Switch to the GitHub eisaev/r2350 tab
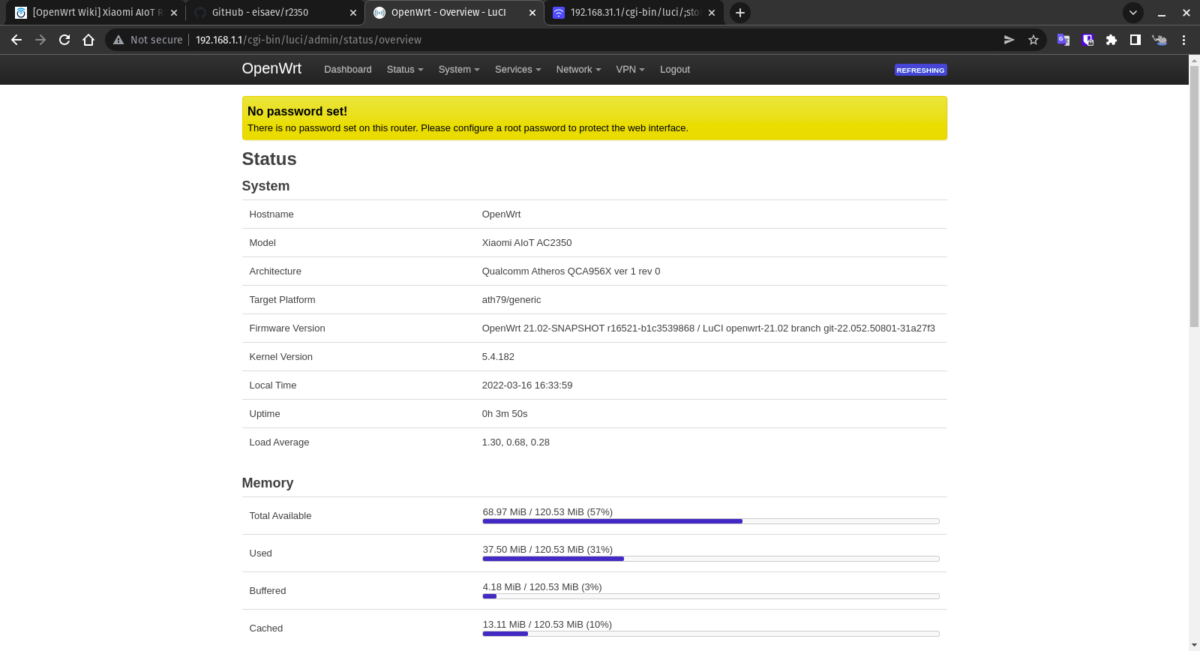The width and height of the screenshot is (1200, 651). click(265, 13)
